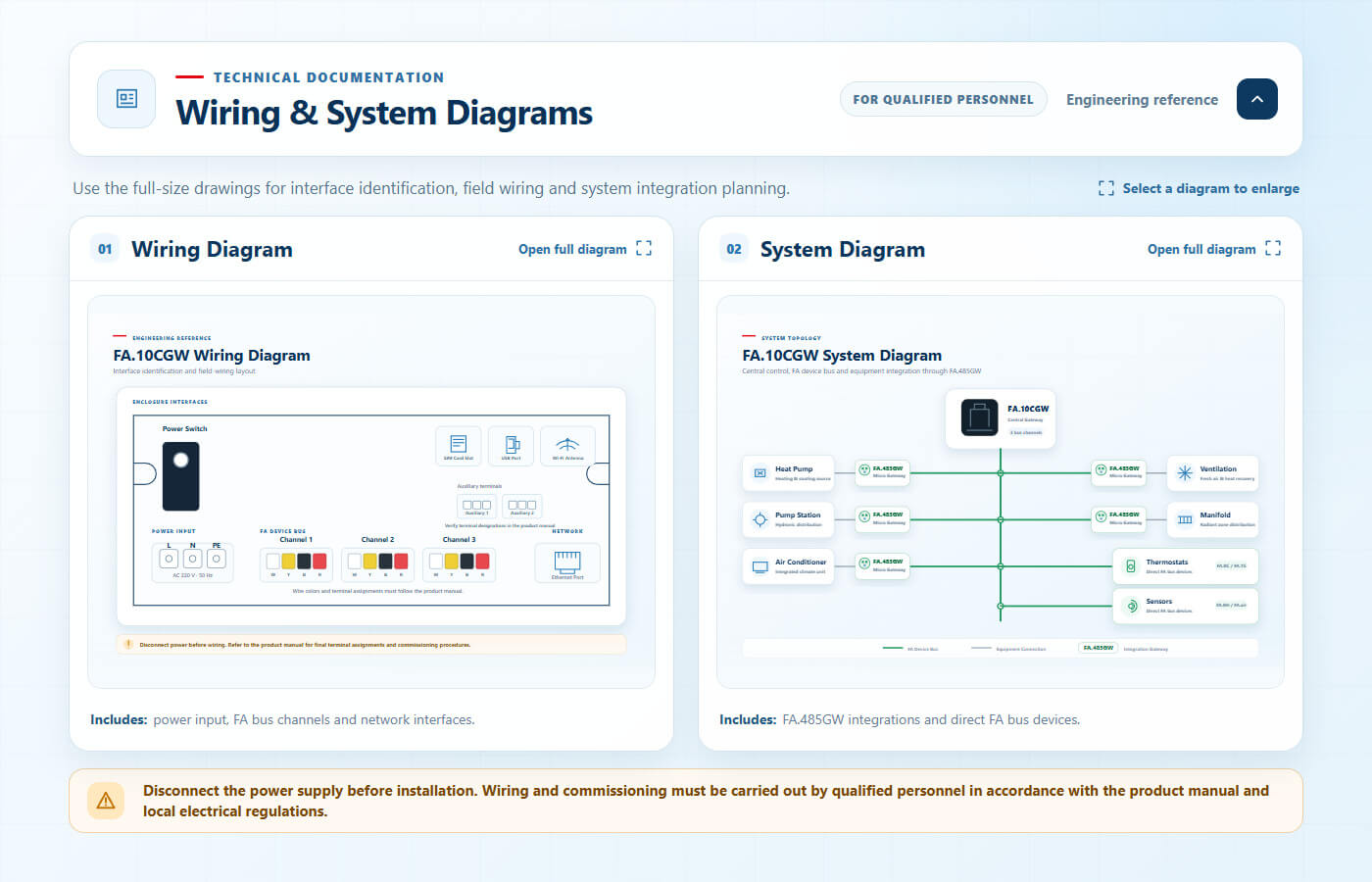Click the Manifold node icon
Viewport: 1372px width, 882px height.
pos(1185,519)
